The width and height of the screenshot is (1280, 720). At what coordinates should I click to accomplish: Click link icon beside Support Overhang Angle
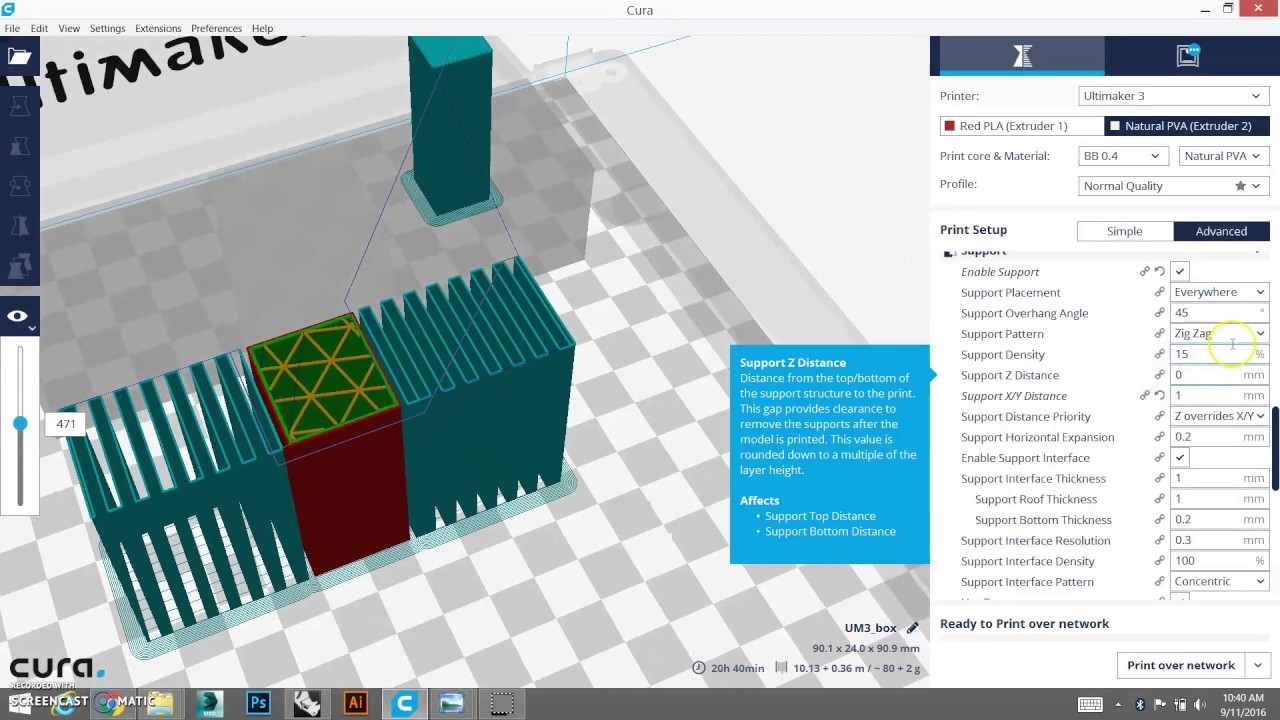pos(1160,313)
